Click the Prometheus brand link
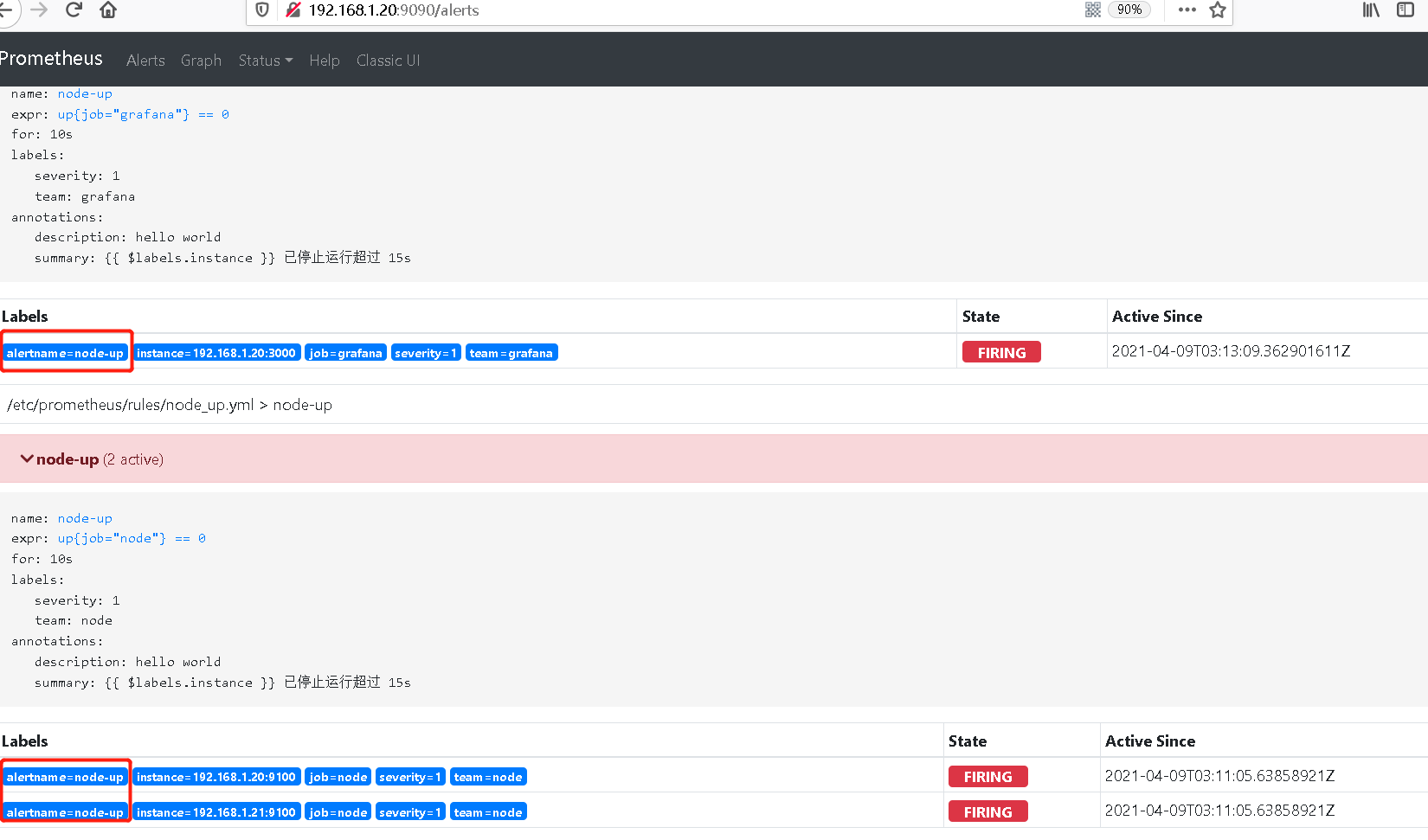 pyautogui.click(x=52, y=59)
